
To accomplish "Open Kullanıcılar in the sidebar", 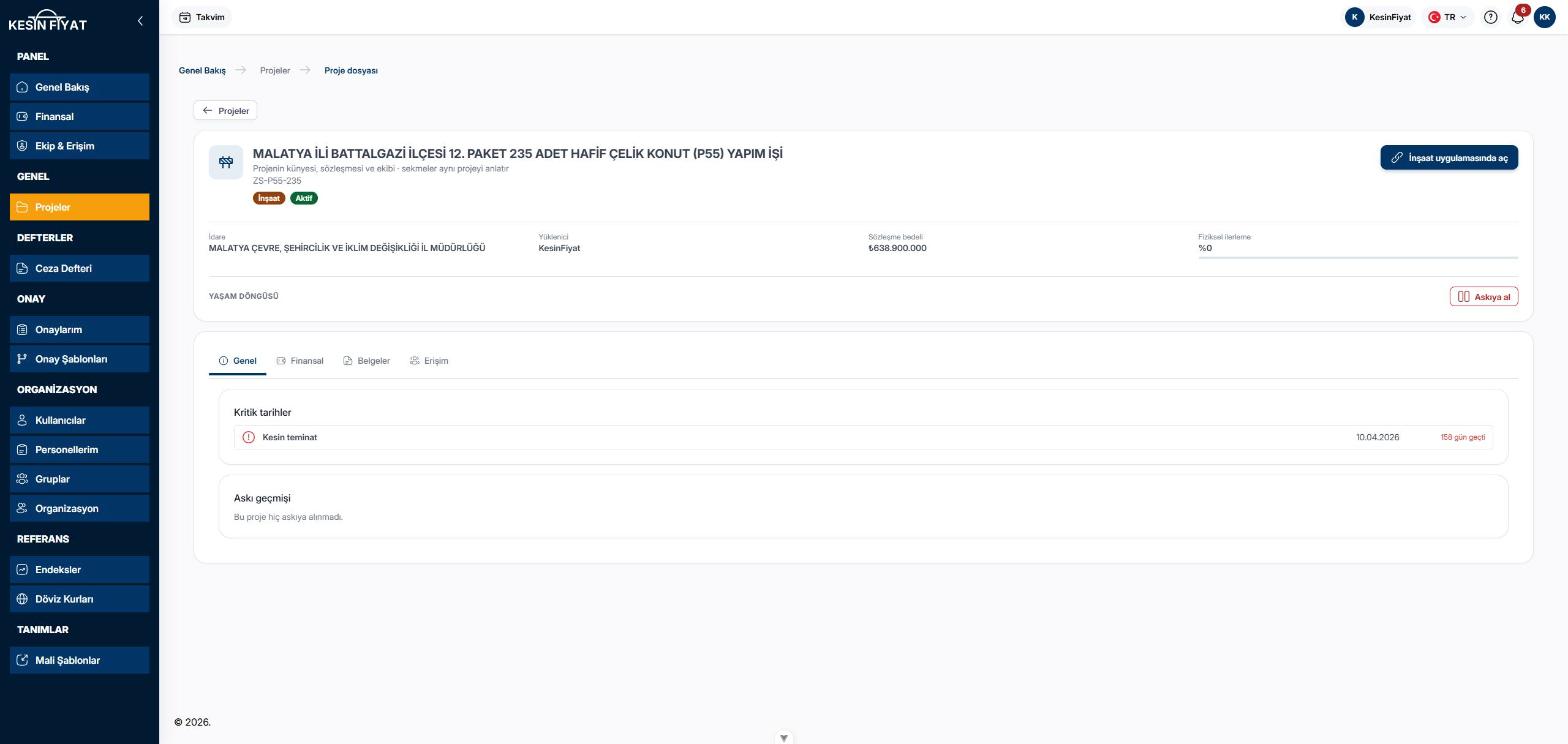I will 80,420.
